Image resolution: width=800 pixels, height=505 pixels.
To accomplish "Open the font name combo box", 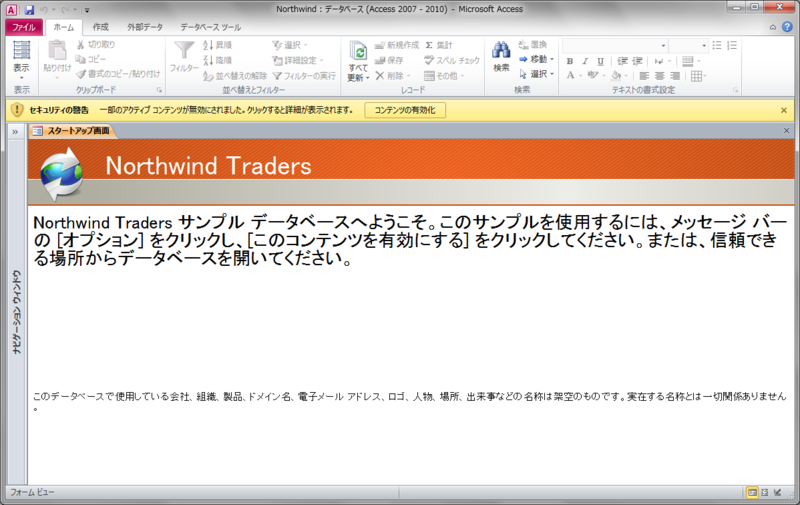I will [x=615, y=45].
